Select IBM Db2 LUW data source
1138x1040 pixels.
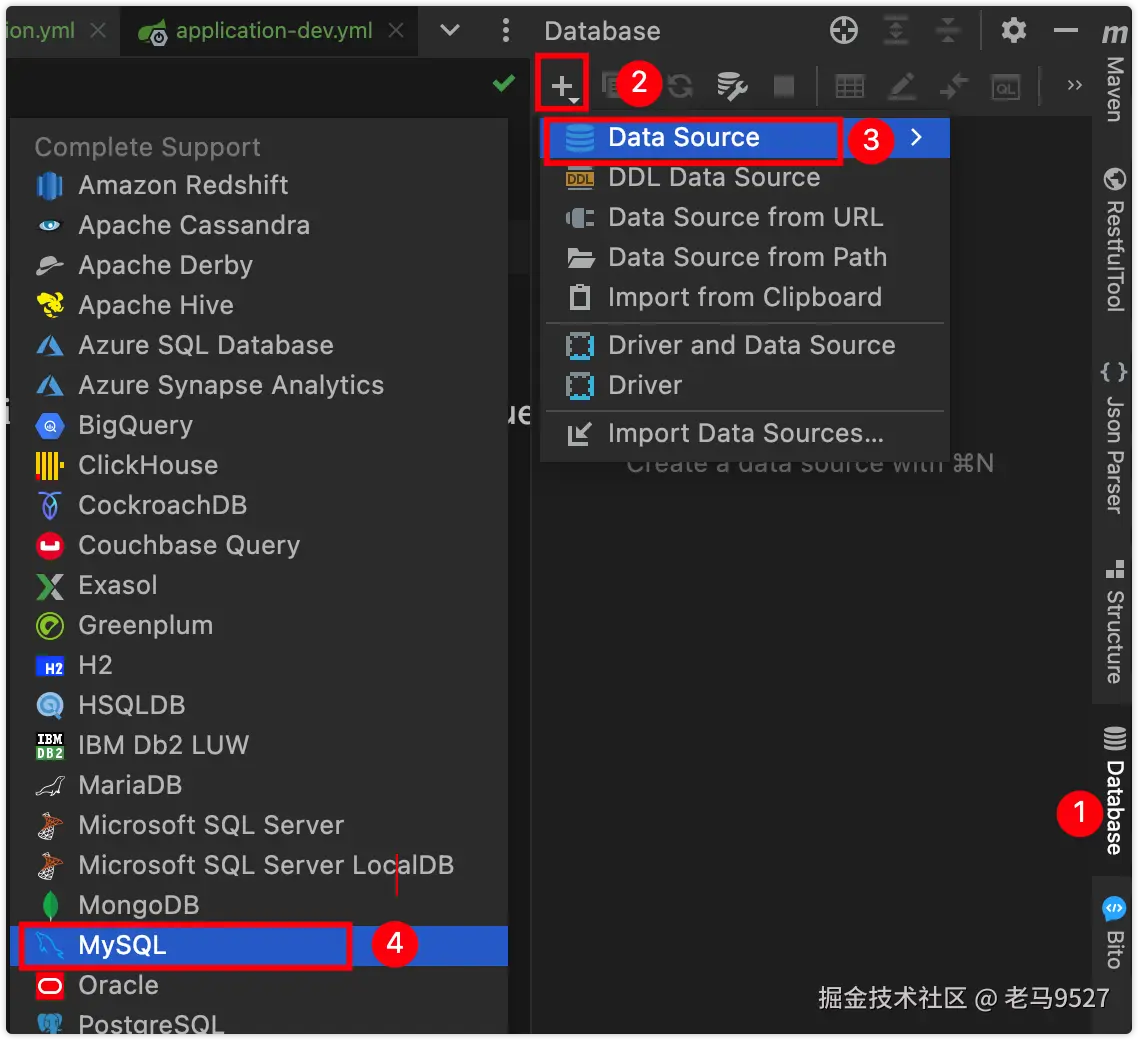click(x=259, y=745)
